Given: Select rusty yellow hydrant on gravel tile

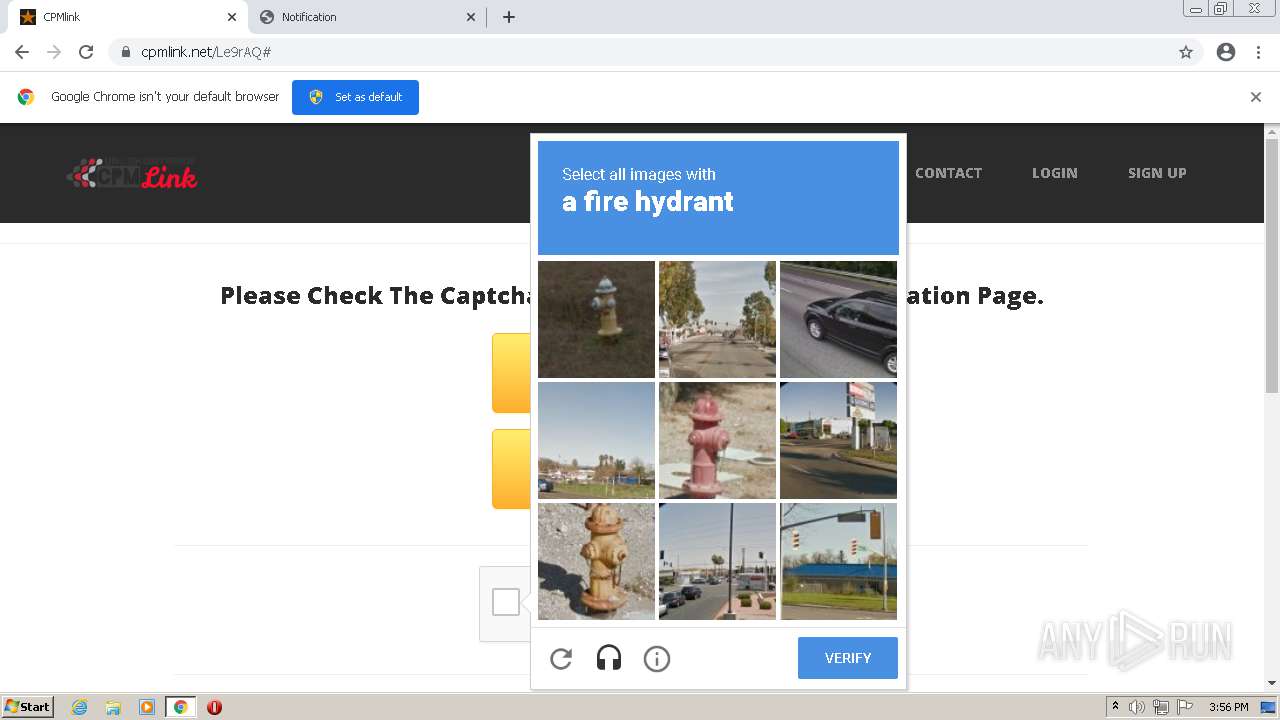Looking at the screenshot, I should (596, 561).
